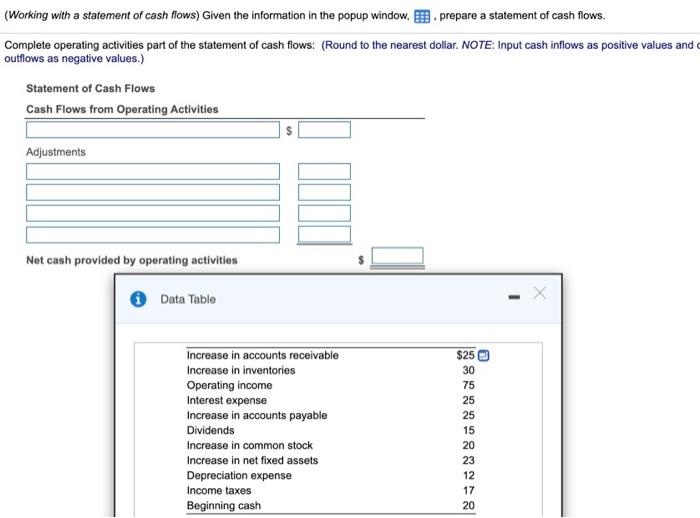Image resolution: width=700 pixels, height=518 pixels.
Task: Click 'Net cash provided by operating activities' label
Action: pos(132,260)
